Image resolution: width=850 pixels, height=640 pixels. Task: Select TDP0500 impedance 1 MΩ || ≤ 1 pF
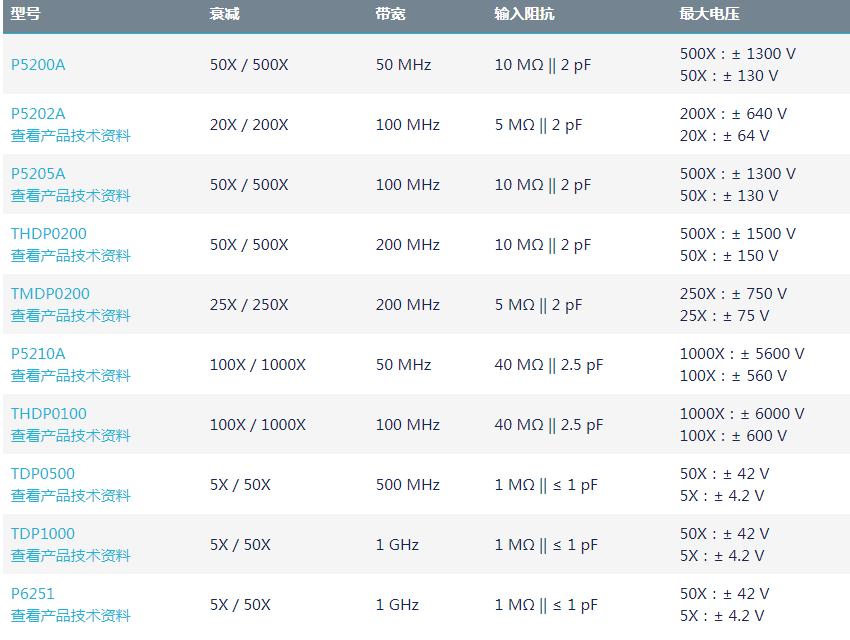point(546,484)
